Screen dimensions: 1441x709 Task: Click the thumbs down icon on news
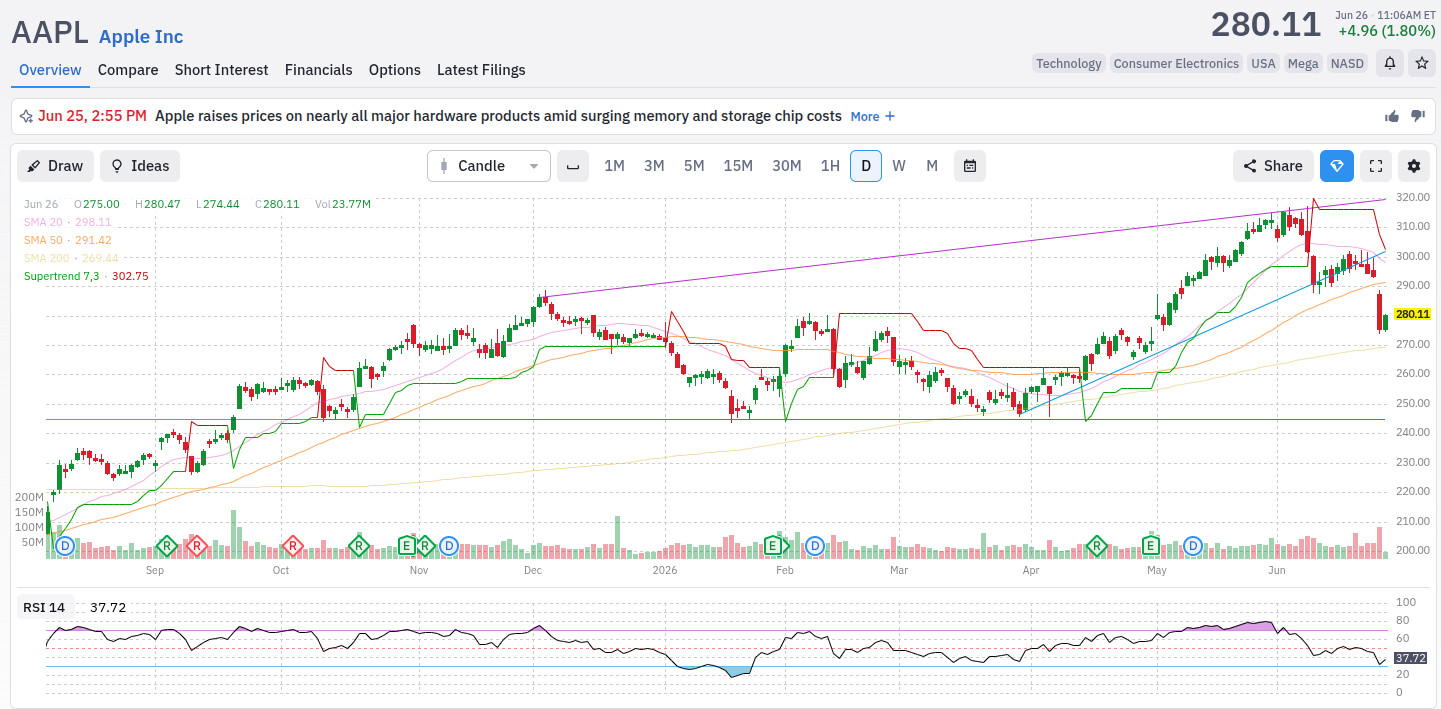(x=1417, y=116)
